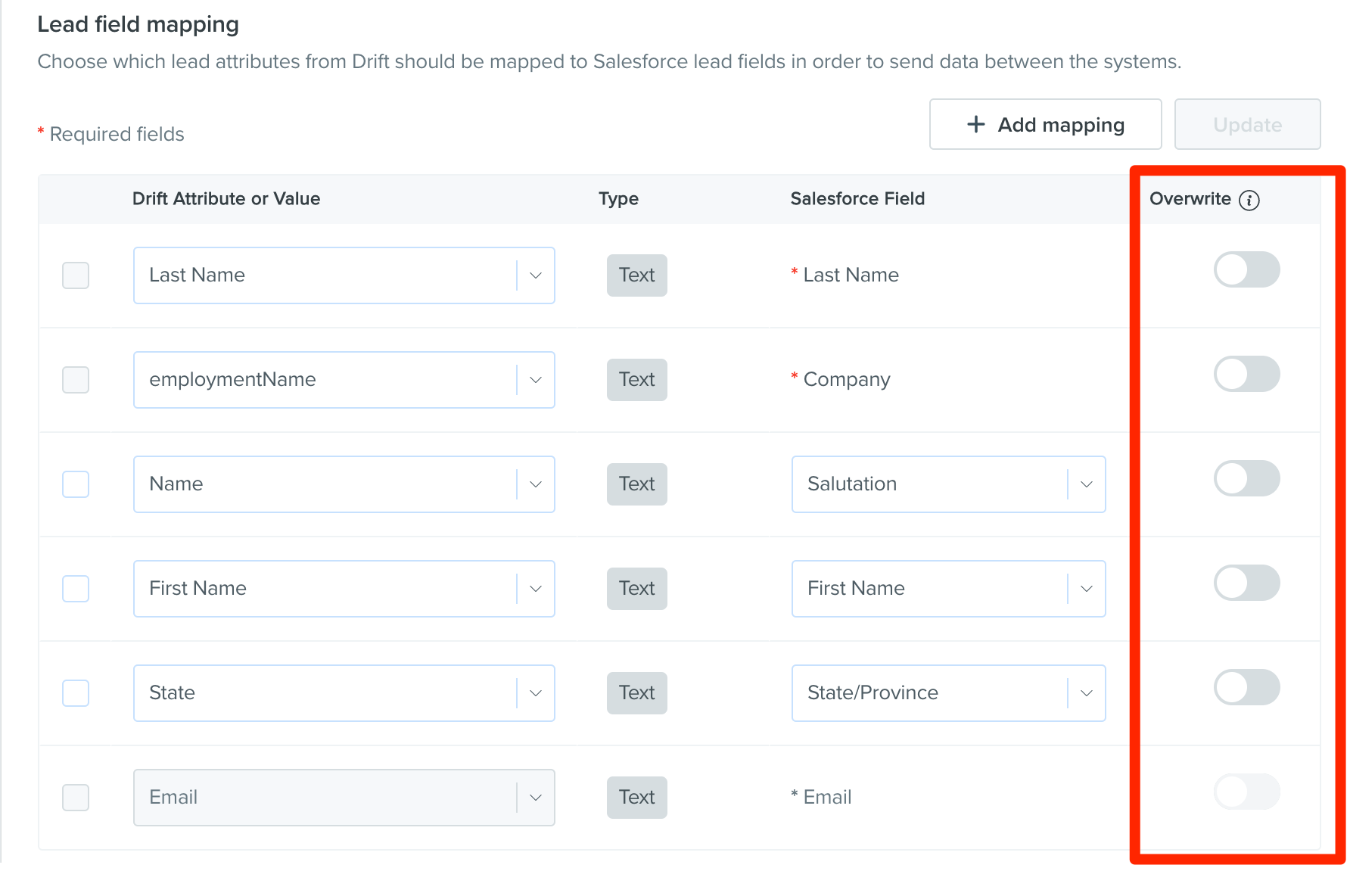This screenshot has height=896, width=1350.
Task: Select the checkbox for employmentName row
Action: click(x=76, y=380)
